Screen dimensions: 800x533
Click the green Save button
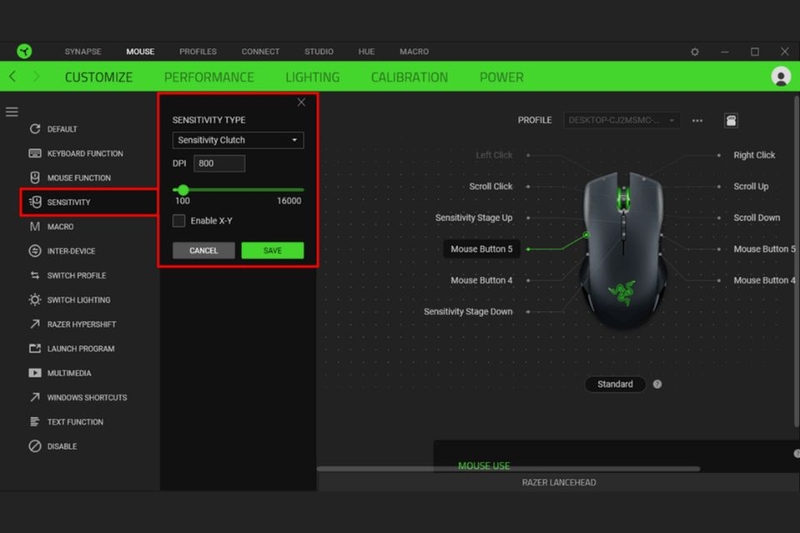click(x=272, y=250)
